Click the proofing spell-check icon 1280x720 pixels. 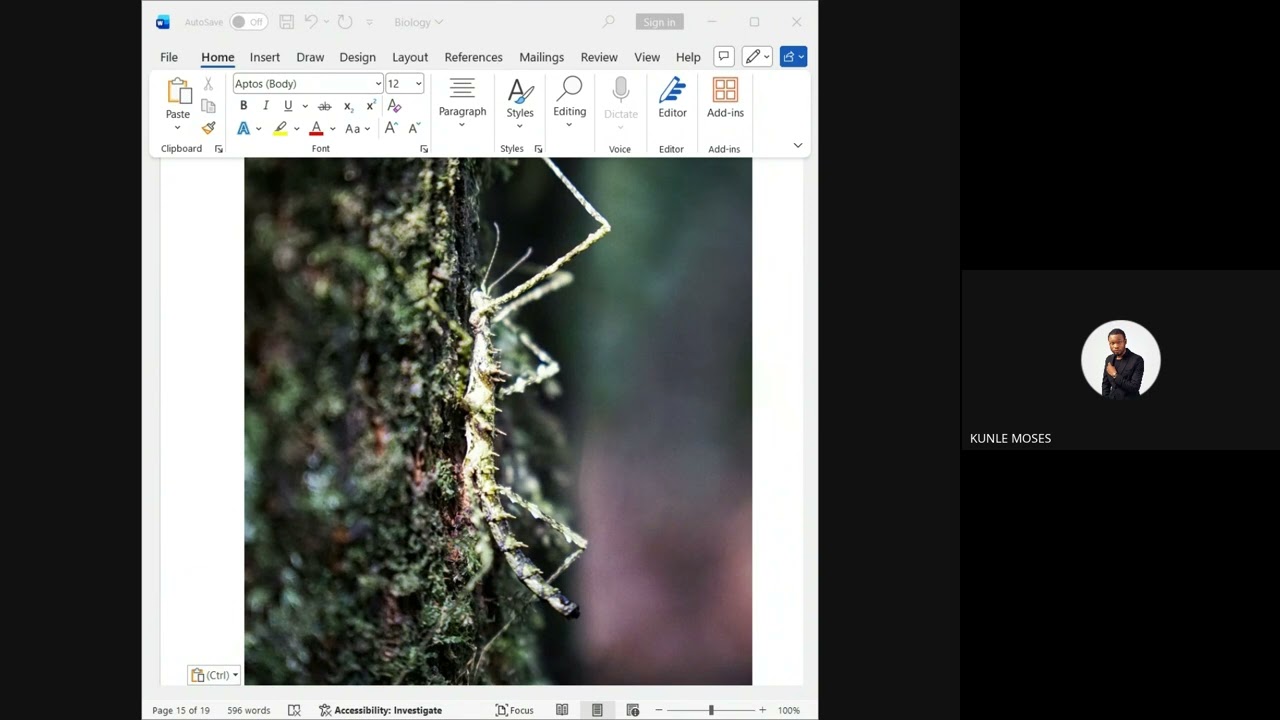pos(294,710)
